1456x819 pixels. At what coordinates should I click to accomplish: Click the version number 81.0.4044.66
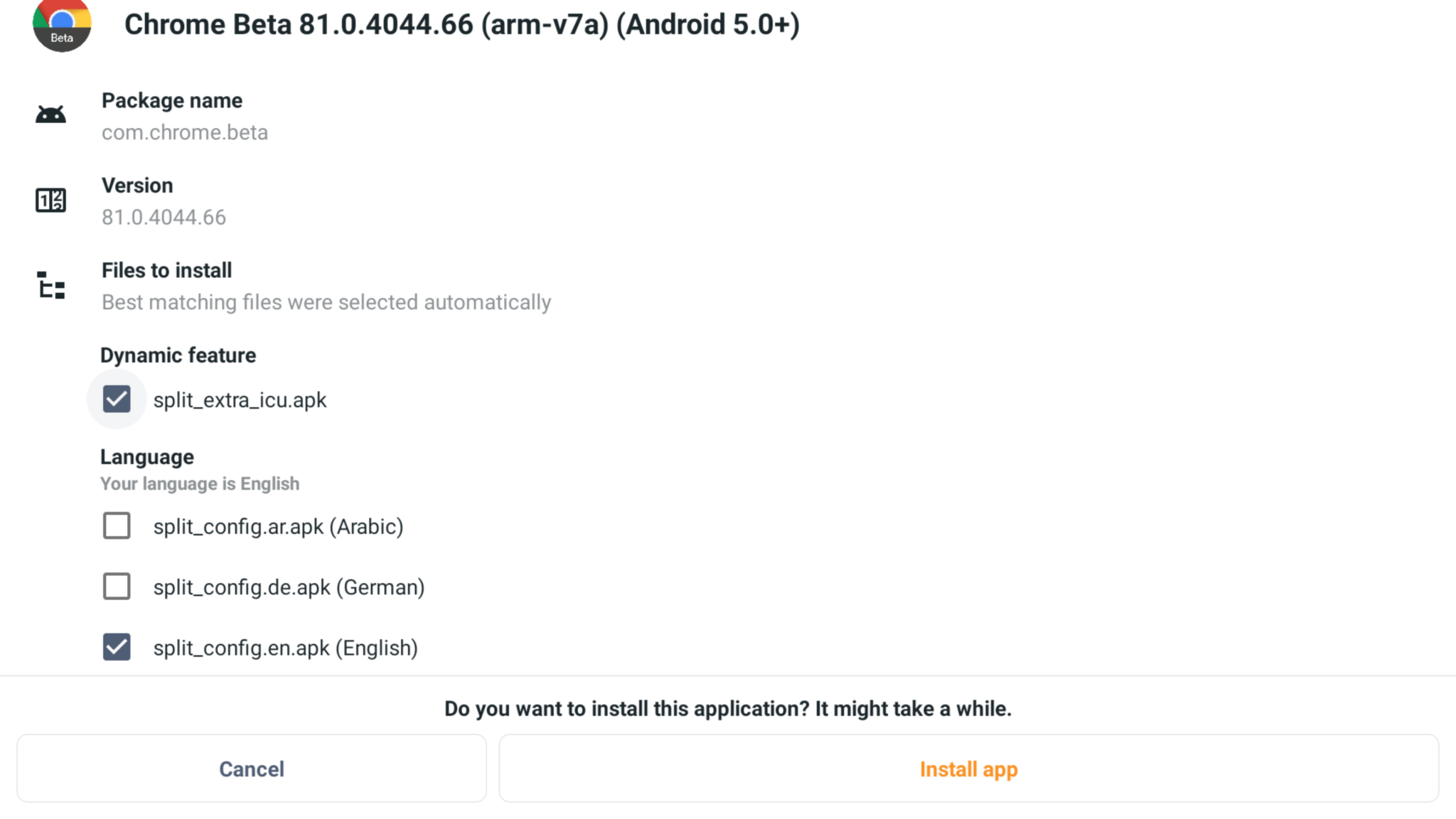(164, 218)
